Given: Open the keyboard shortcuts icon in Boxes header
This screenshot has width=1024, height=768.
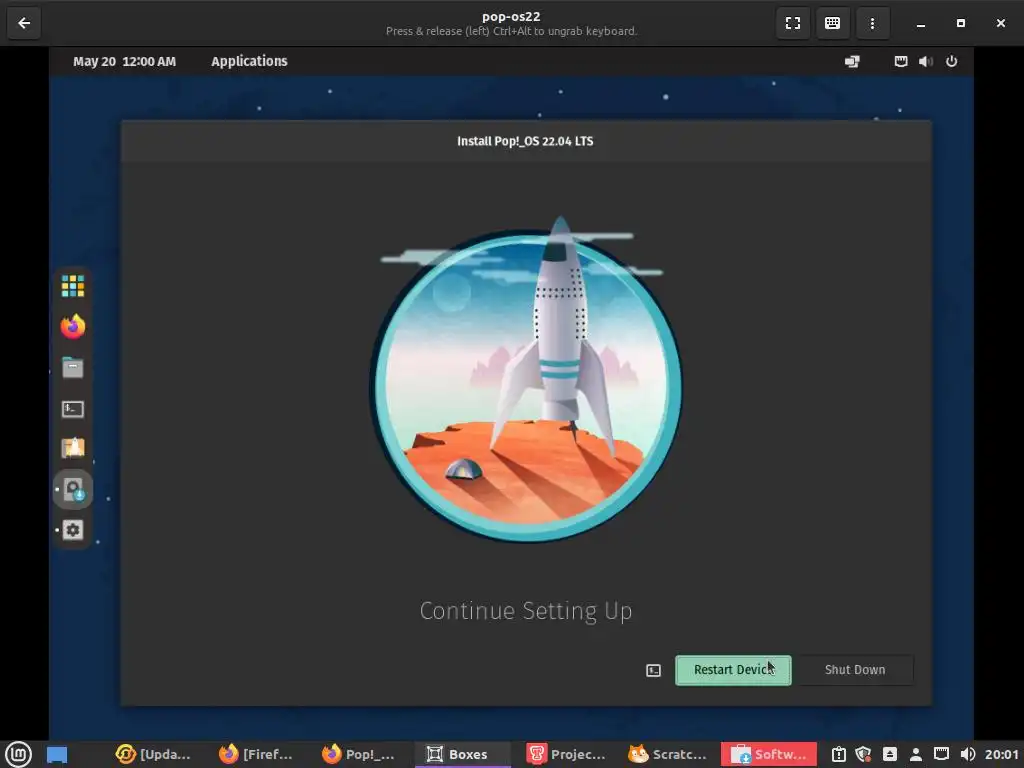Looking at the screenshot, I should (x=833, y=23).
